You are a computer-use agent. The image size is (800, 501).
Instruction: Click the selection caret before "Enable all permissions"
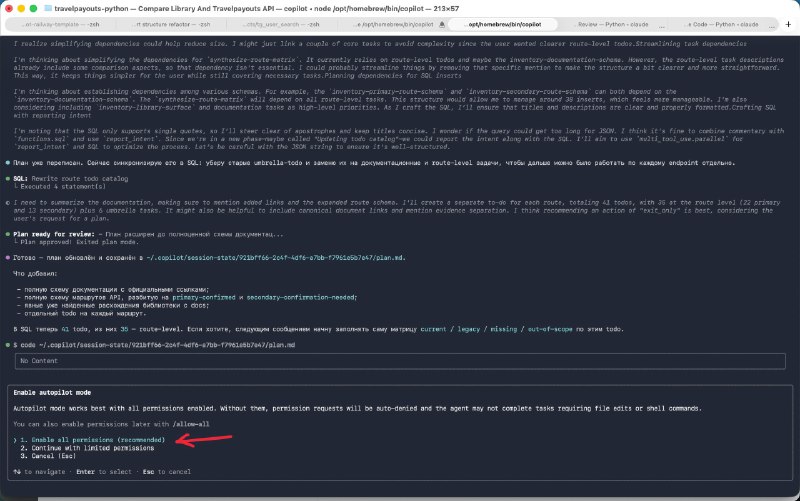click(16, 439)
